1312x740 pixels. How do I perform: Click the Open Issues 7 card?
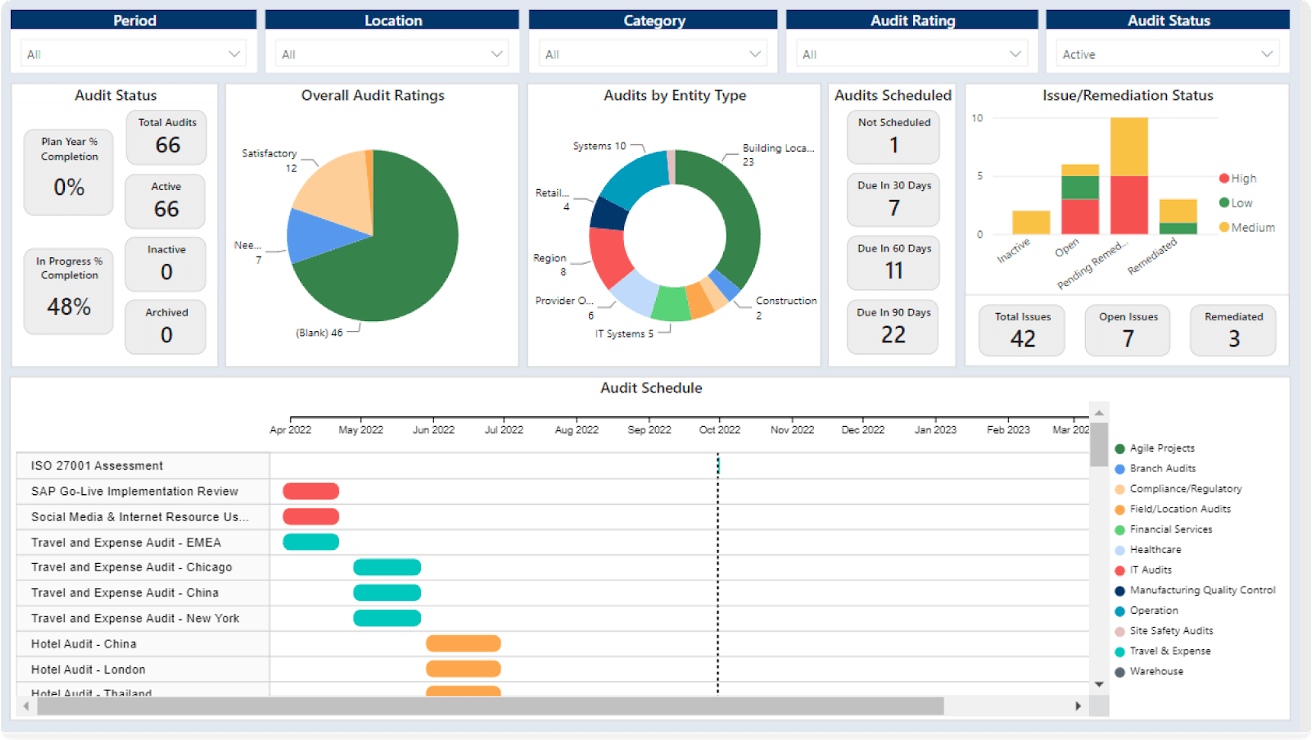tap(1127, 330)
